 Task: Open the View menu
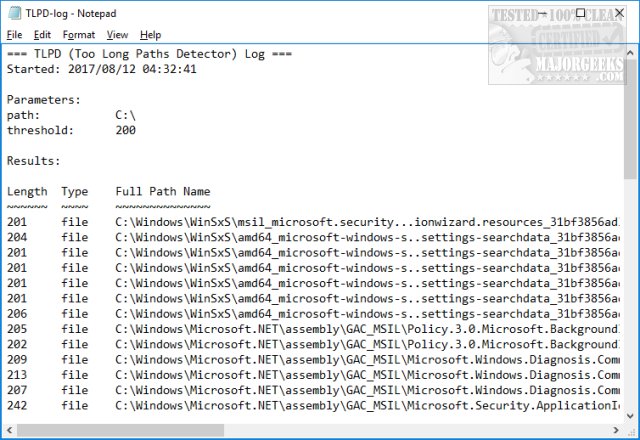tap(115, 35)
